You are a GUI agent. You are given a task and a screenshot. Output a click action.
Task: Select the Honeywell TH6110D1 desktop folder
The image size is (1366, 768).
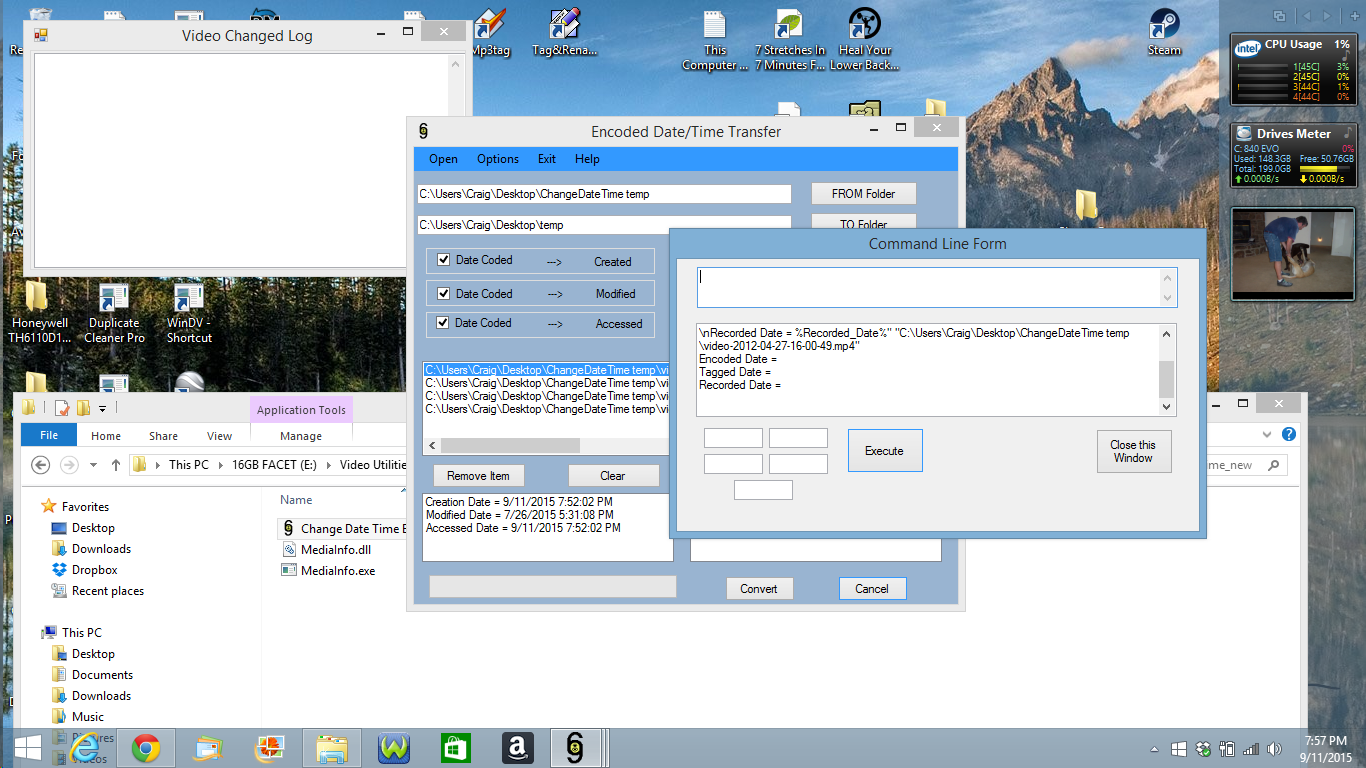coord(39,313)
